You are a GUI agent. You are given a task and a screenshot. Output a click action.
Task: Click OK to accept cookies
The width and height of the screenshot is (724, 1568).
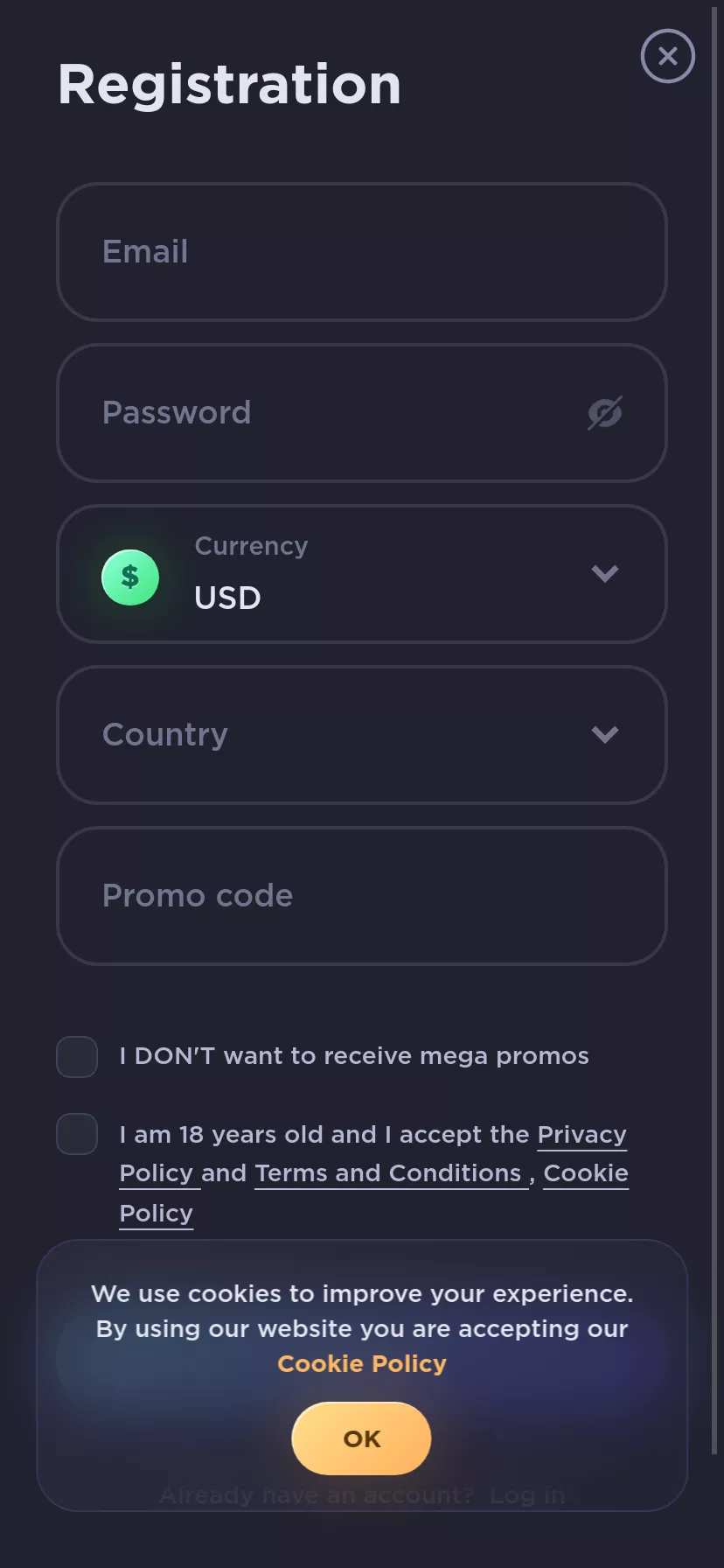point(362,1438)
